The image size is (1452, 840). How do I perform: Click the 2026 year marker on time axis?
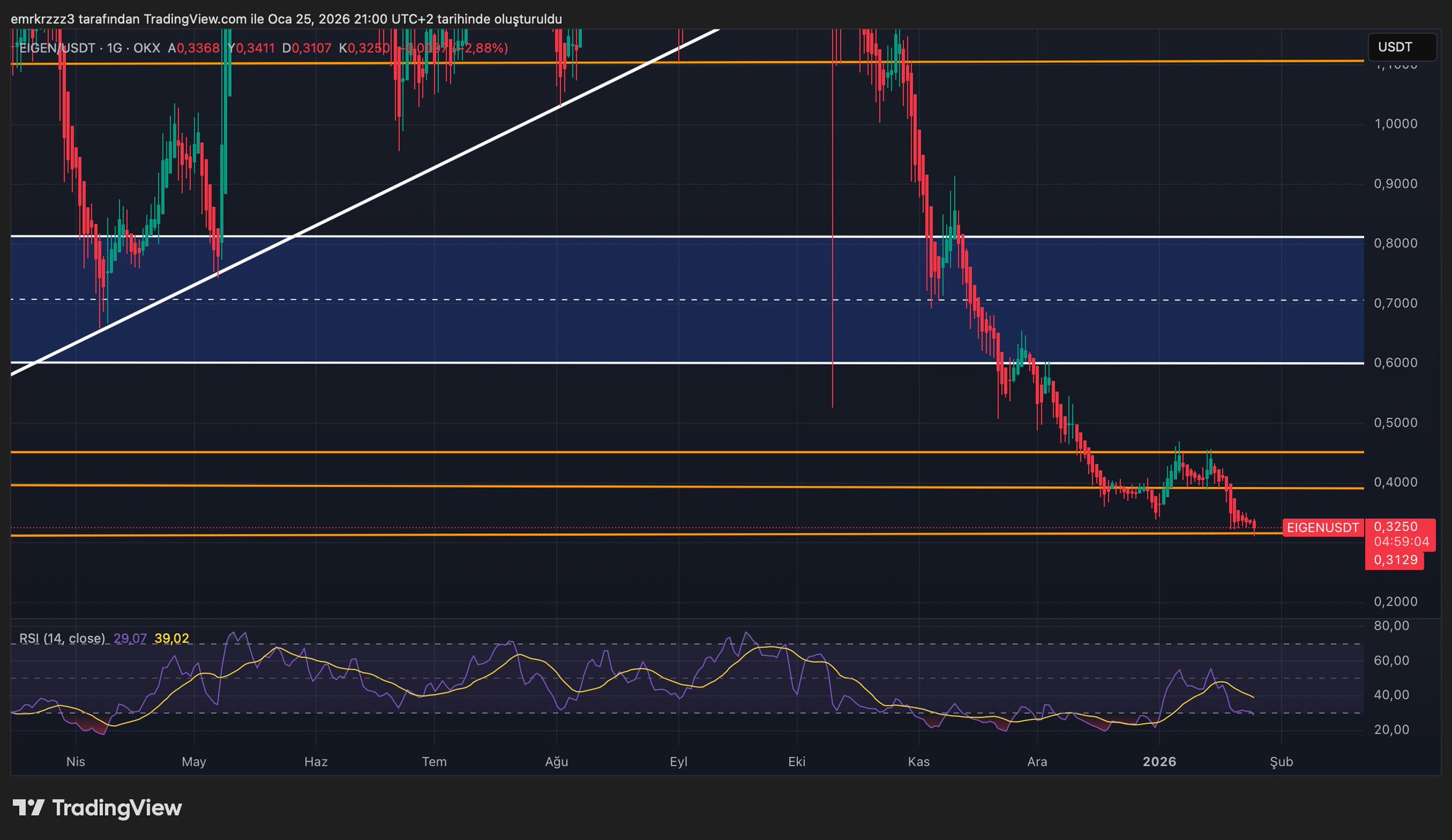coord(1160,762)
